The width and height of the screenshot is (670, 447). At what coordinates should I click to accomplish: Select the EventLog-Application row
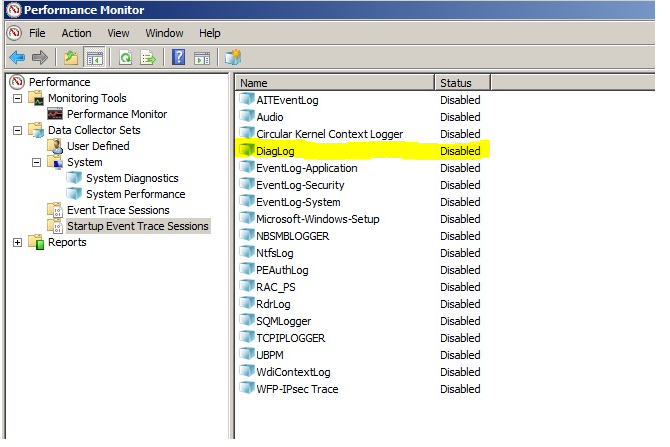pyautogui.click(x=363, y=168)
